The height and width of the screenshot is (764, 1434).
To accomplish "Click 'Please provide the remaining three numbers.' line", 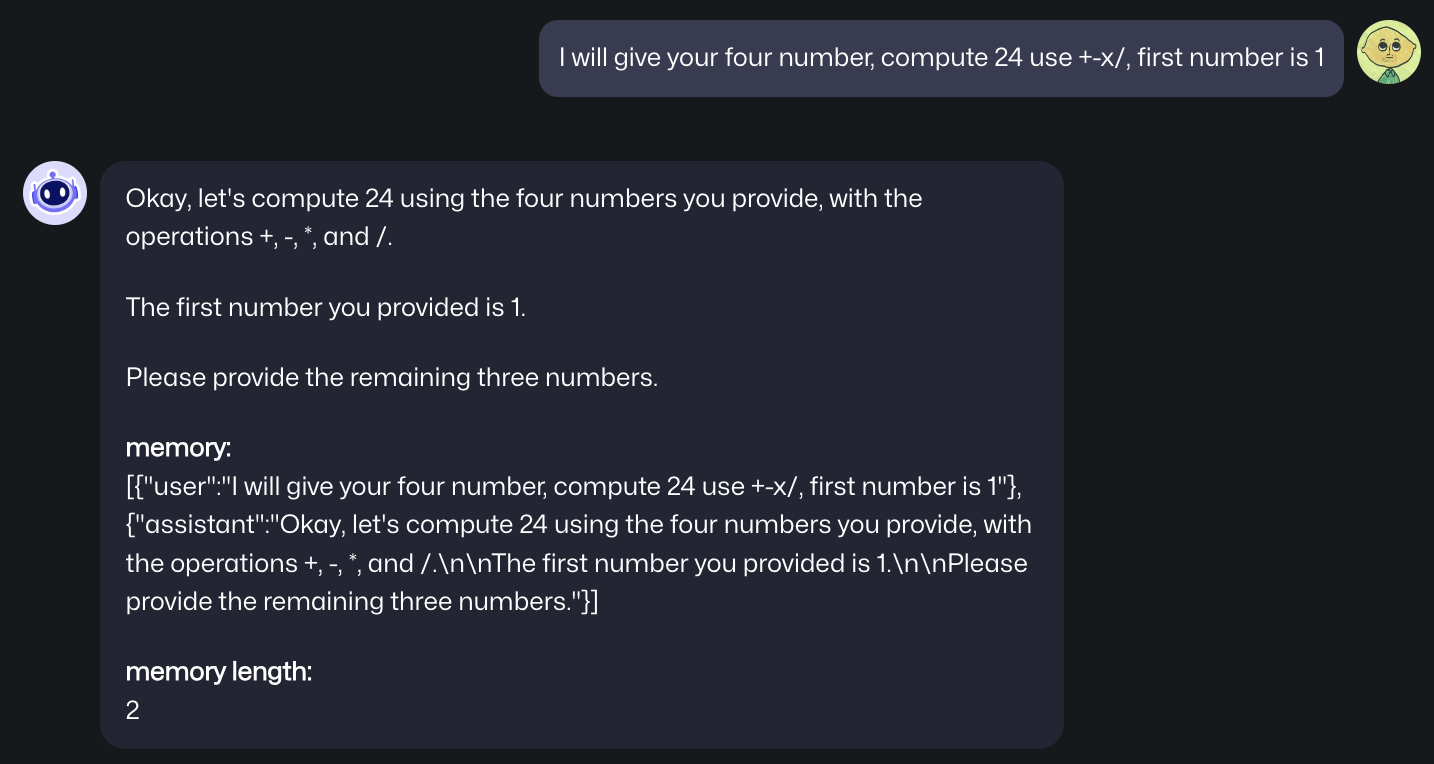I will (x=392, y=378).
